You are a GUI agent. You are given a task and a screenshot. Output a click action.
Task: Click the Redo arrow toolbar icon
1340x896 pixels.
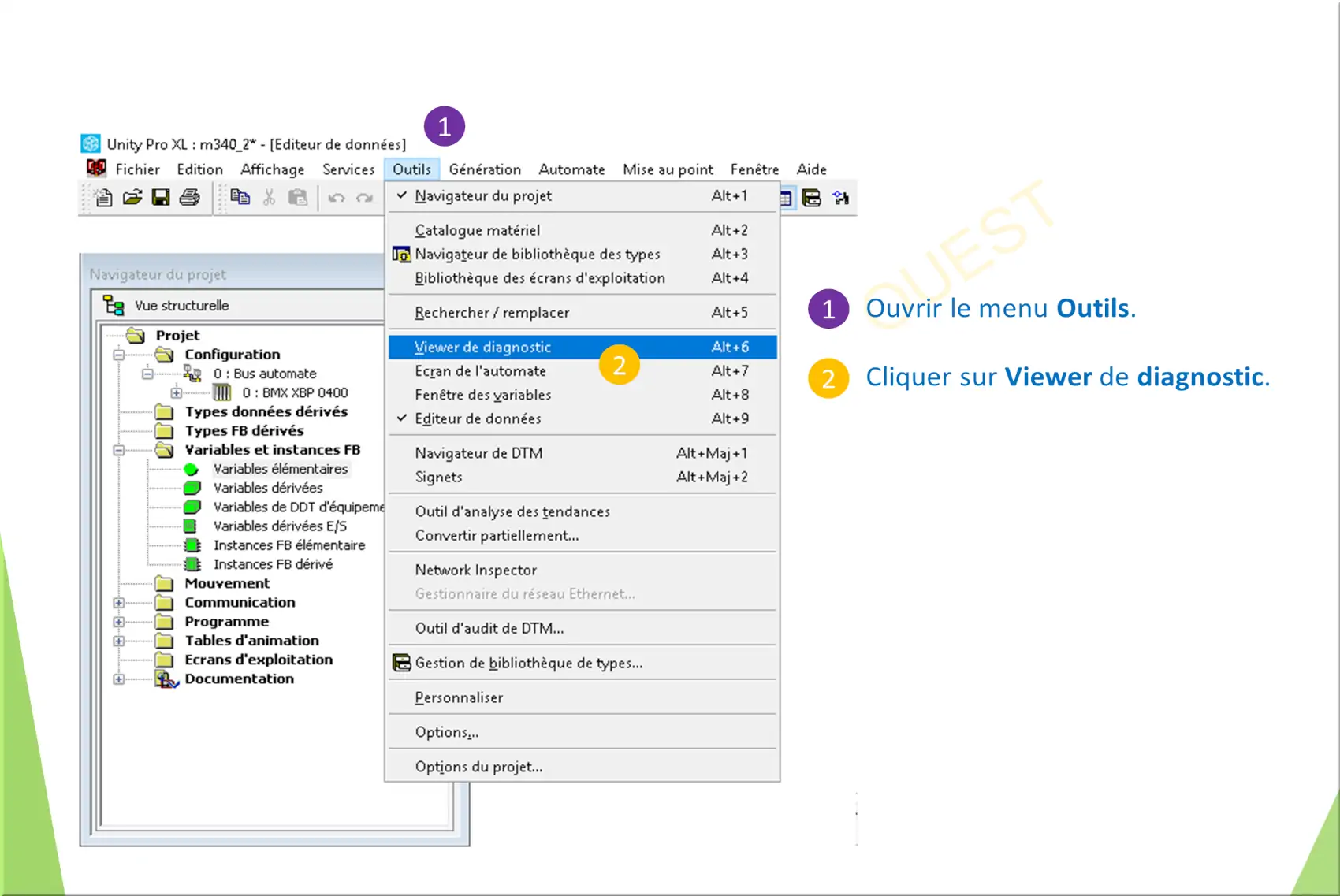coord(364,198)
